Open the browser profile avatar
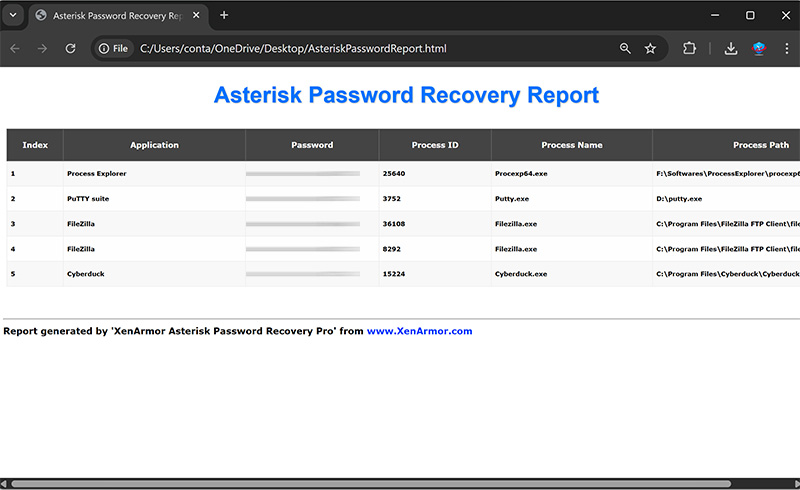800x490 pixels. pos(759,48)
